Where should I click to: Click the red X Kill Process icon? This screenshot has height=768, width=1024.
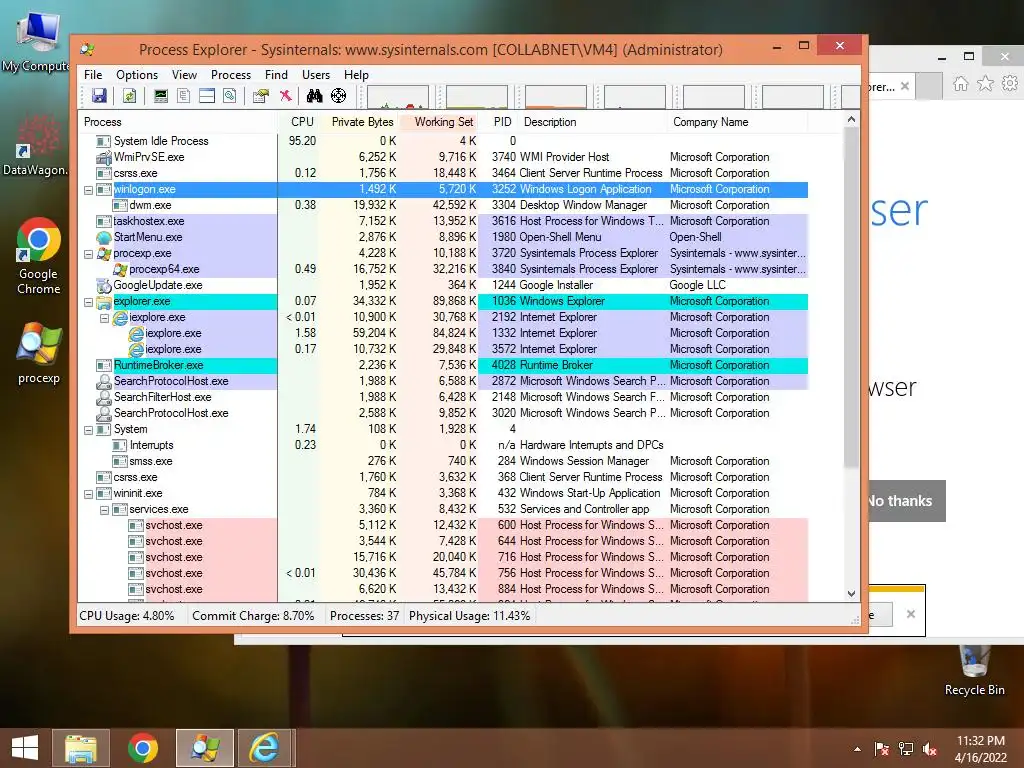[x=285, y=96]
